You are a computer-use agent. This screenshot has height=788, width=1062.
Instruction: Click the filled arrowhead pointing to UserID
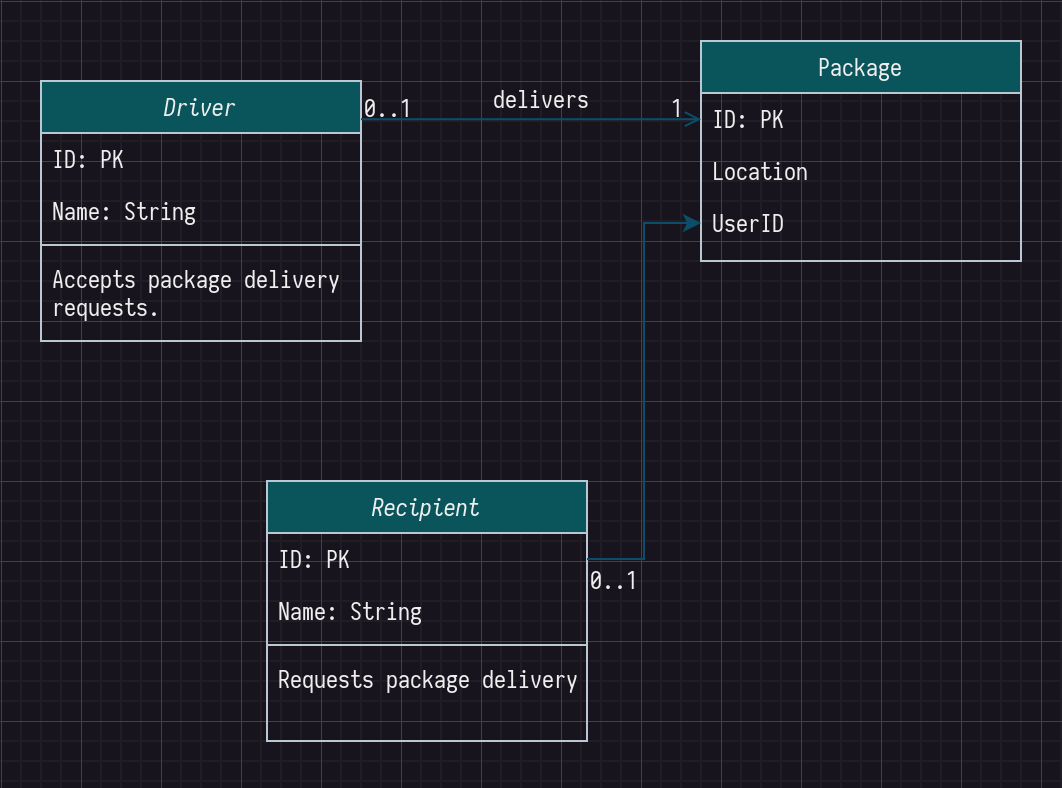(692, 223)
